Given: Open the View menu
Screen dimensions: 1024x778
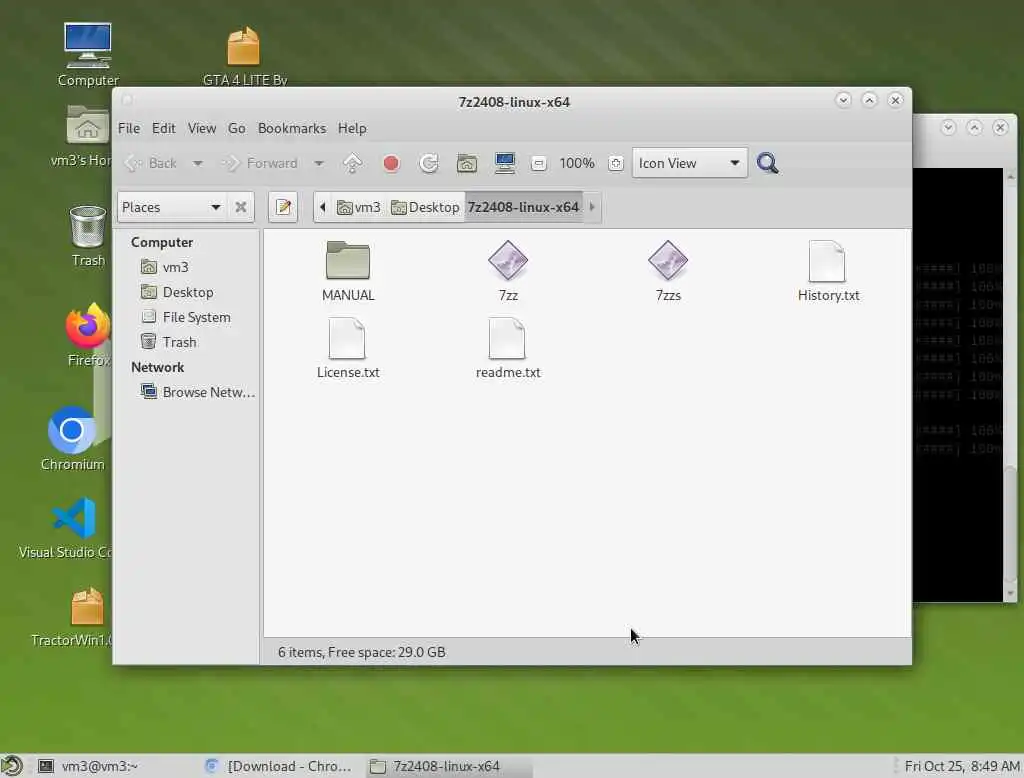Looking at the screenshot, I should pos(202,128).
